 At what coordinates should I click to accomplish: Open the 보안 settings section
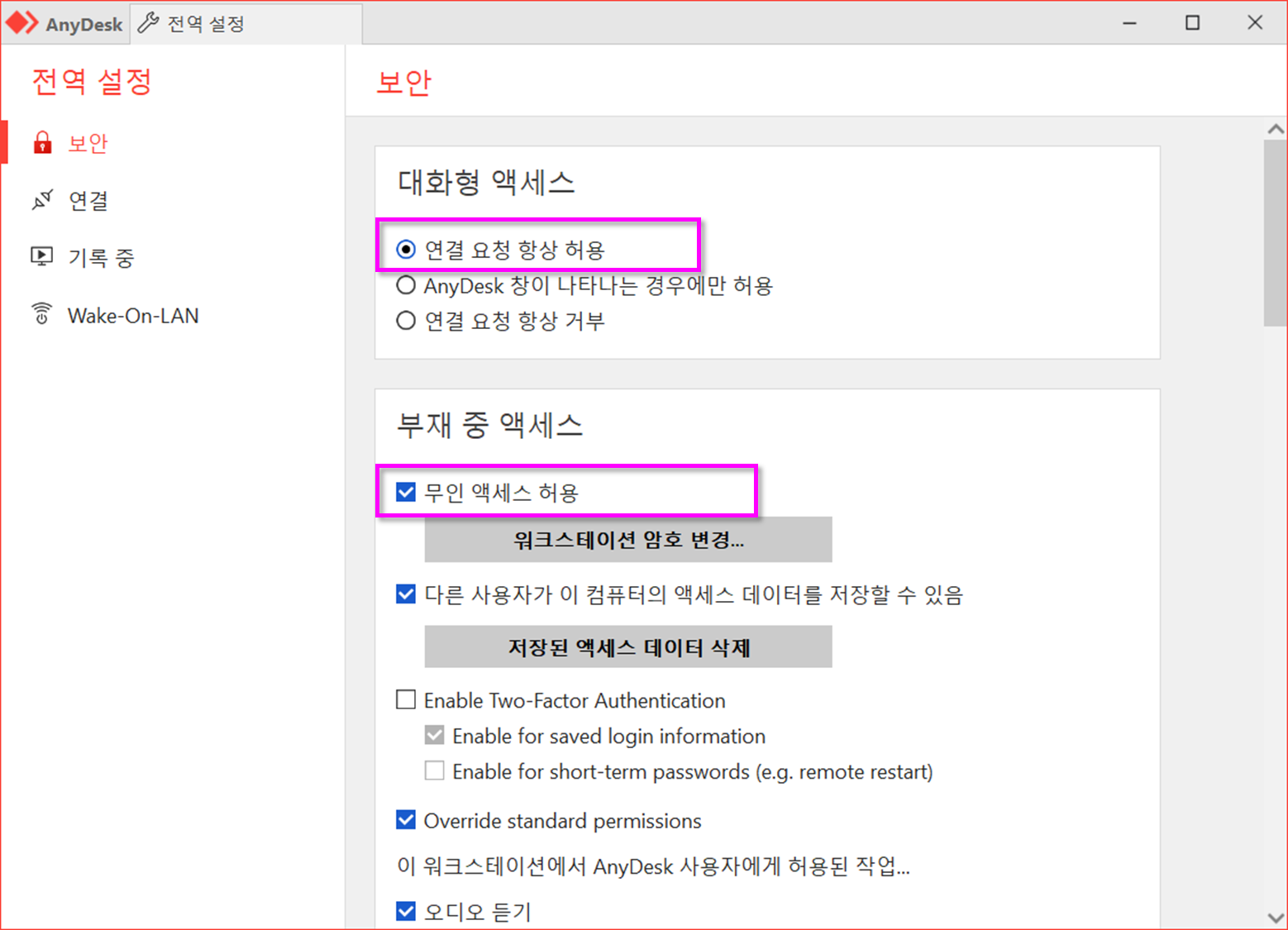click(x=172, y=143)
